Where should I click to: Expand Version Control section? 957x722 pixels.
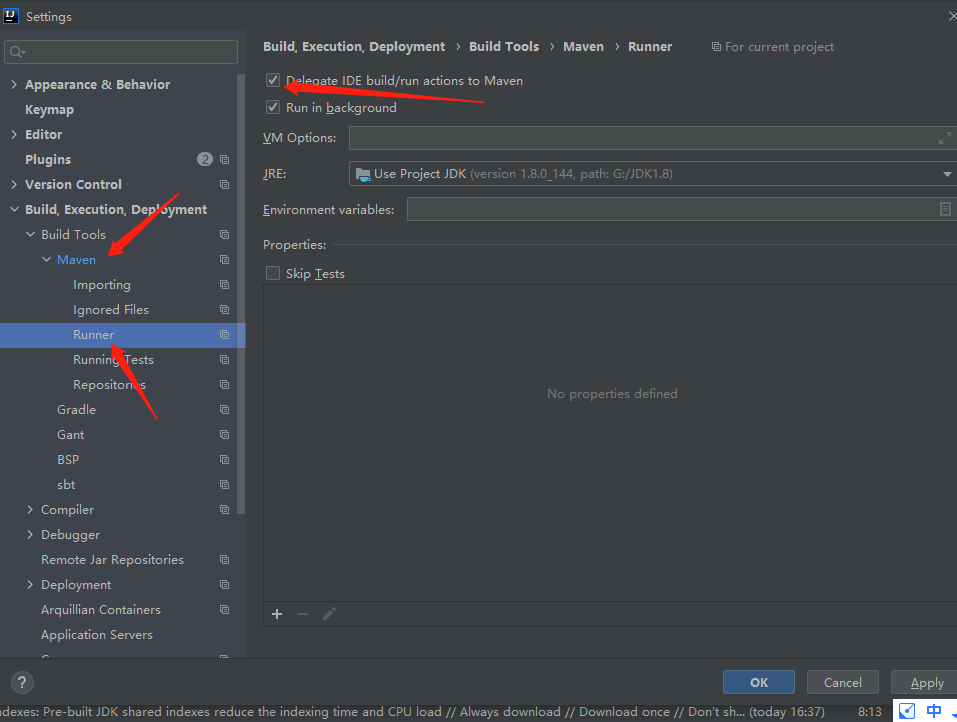tap(14, 184)
